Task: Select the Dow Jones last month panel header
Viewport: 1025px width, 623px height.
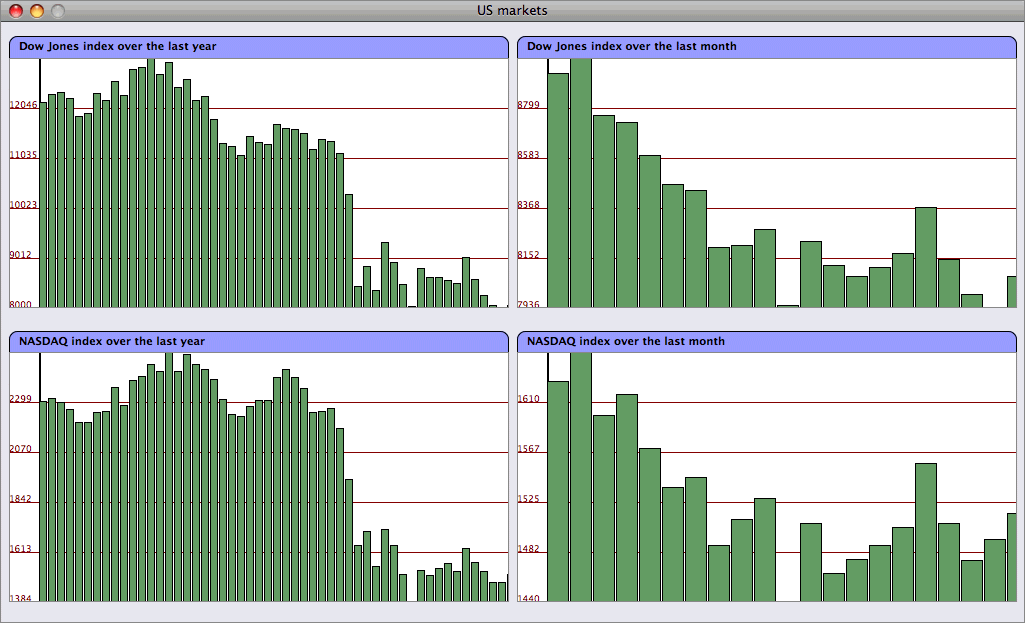Action: point(766,47)
